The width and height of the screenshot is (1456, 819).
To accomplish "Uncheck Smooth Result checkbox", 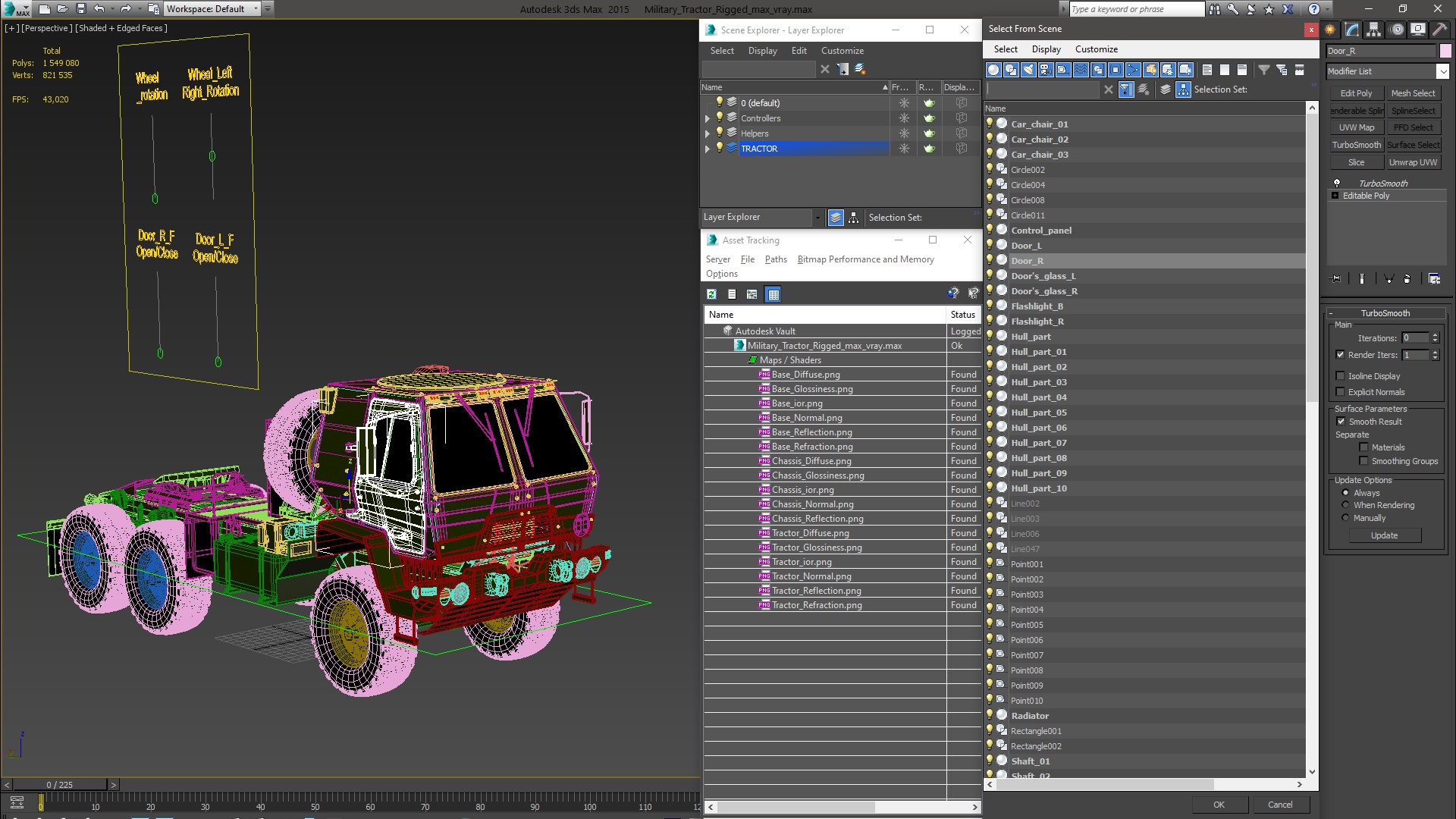I will (x=1341, y=422).
